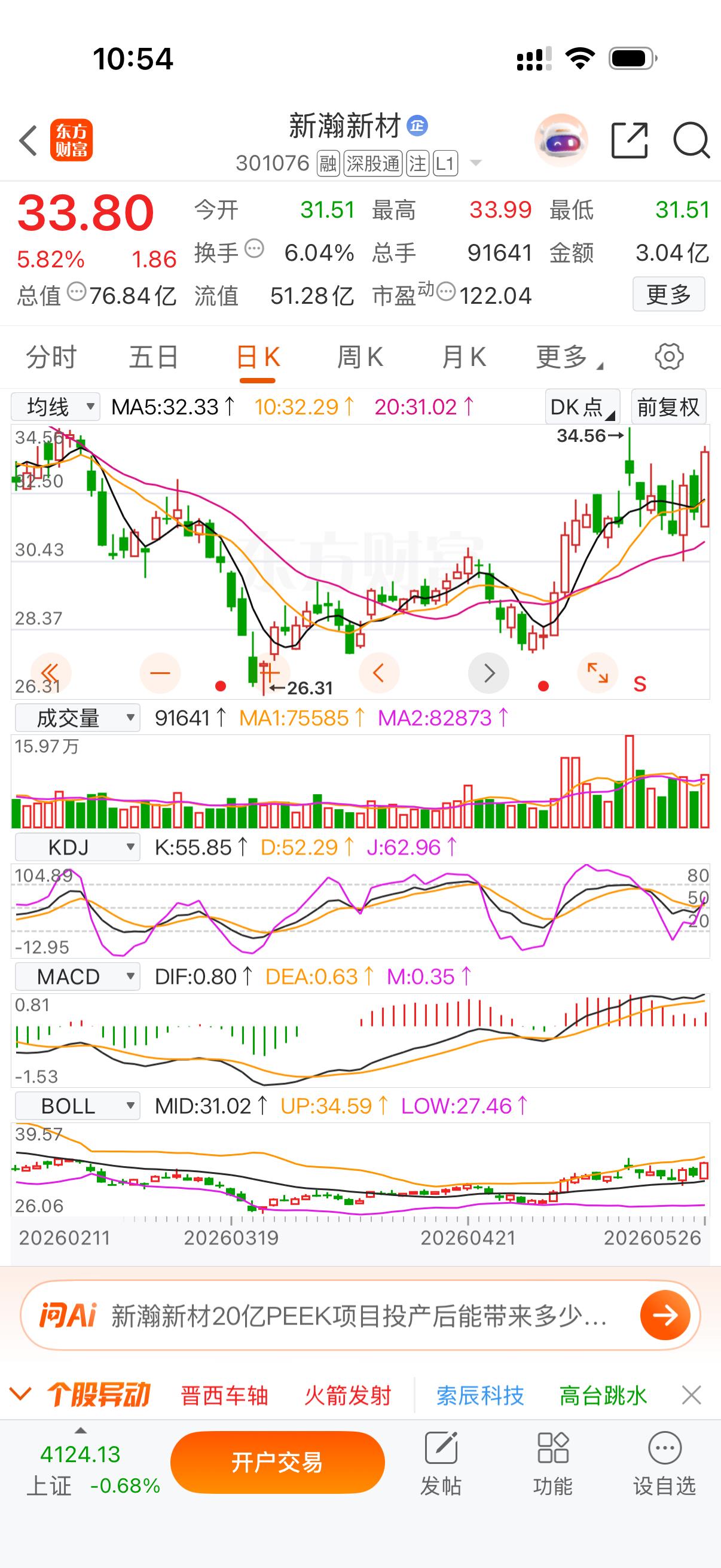Switch to the 周K tab
Image resolution: width=721 pixels, height=1568 pixels.
(360, 356)
